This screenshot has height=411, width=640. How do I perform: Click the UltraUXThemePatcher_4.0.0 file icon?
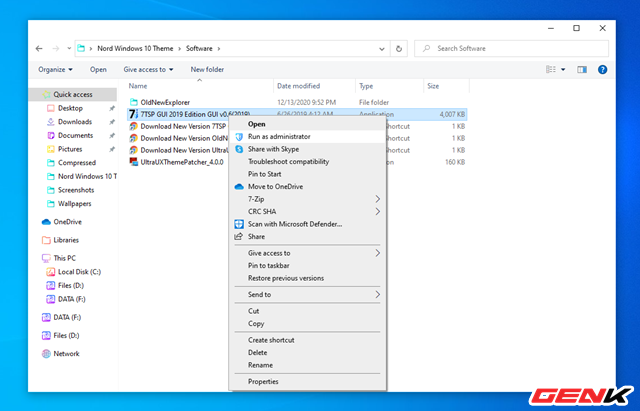tap(133, 162)
